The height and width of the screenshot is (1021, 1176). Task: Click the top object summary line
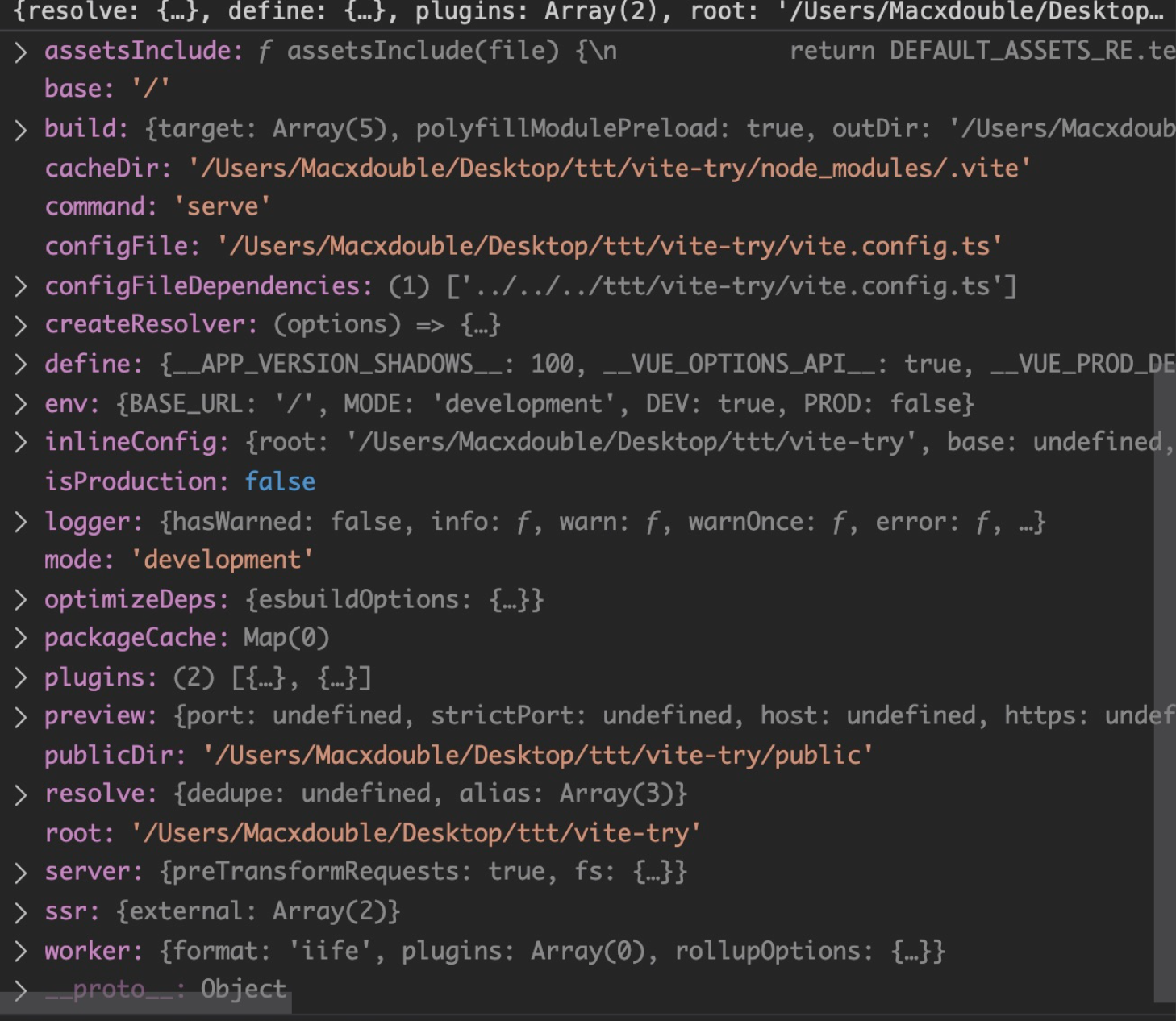pos(588,12)
